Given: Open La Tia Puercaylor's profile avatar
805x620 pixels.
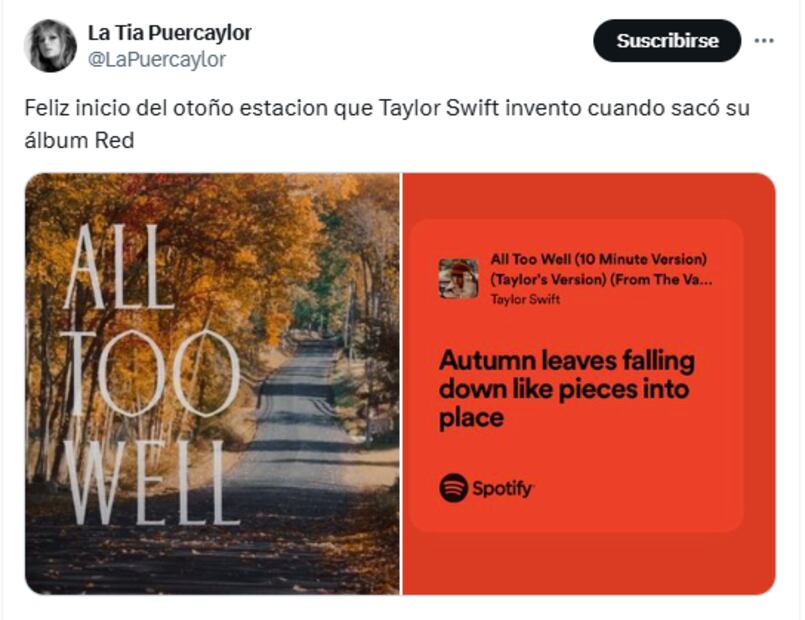Looking at the screenshot, I should [50, 46].
